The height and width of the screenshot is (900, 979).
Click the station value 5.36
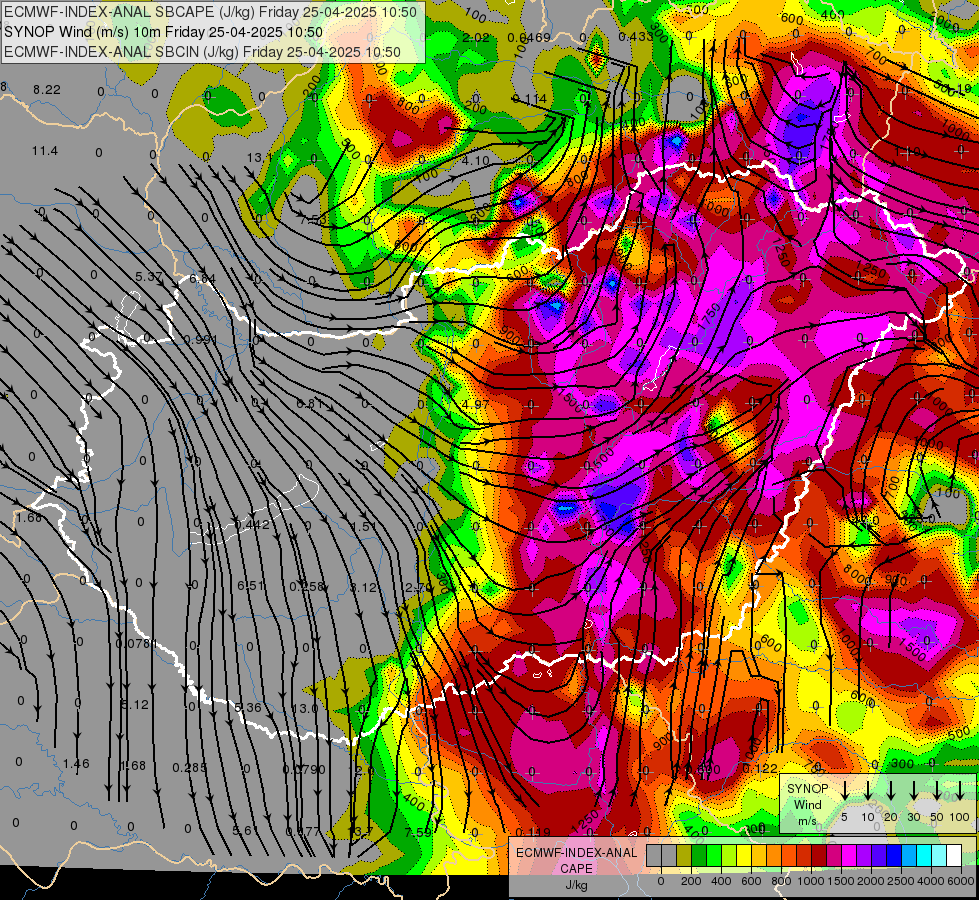[x=248, y=708]
